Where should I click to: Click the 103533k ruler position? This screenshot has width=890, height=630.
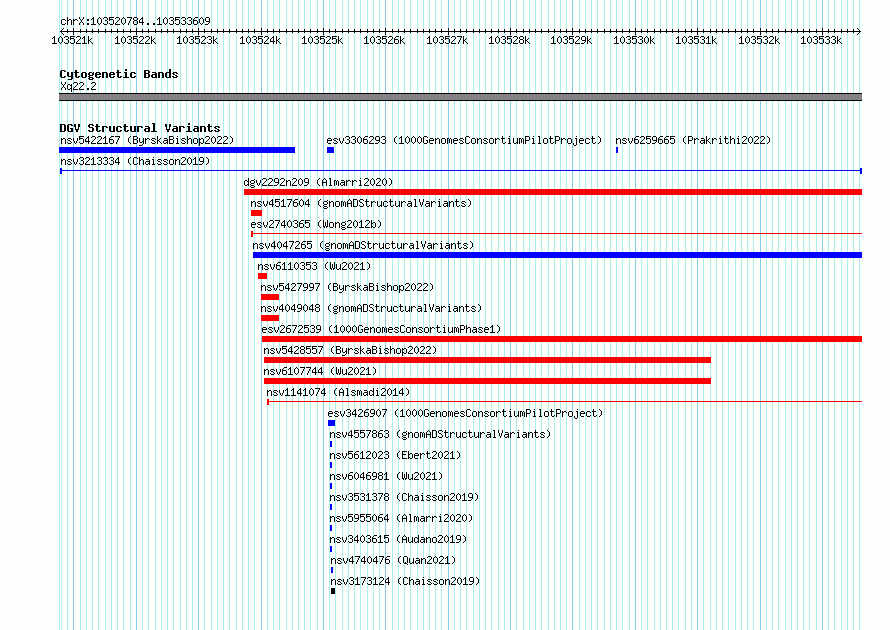tap(821, 40)
